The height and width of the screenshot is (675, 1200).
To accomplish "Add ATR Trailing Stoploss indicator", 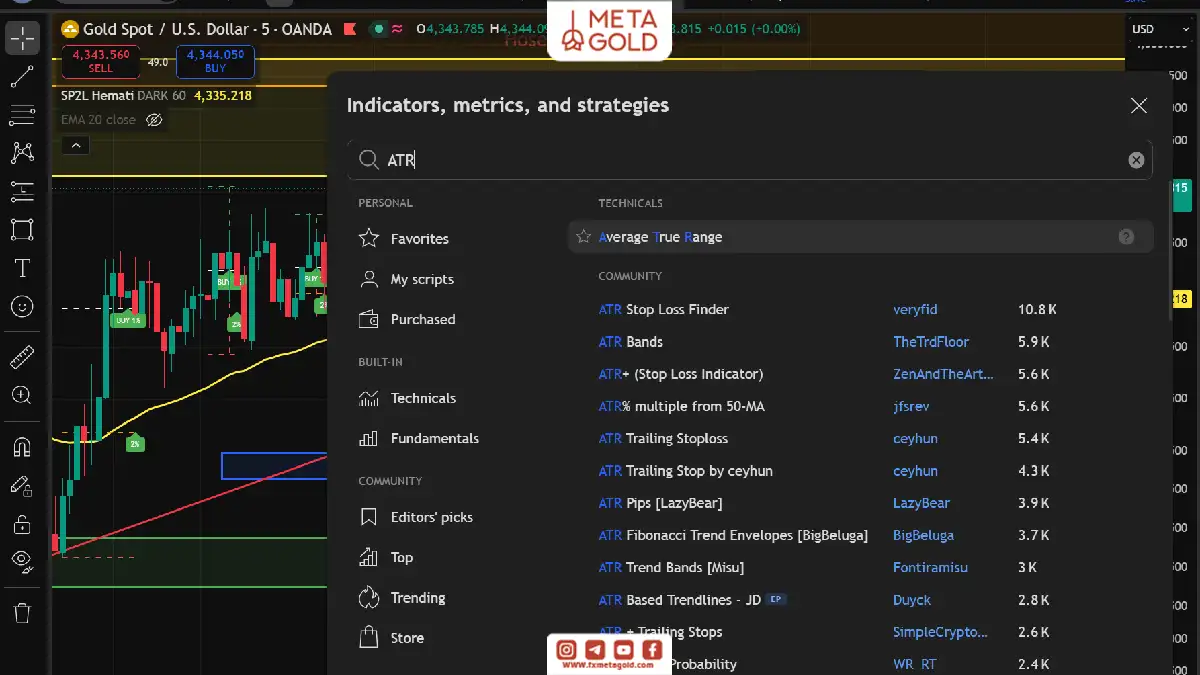I will pos(664,439).
